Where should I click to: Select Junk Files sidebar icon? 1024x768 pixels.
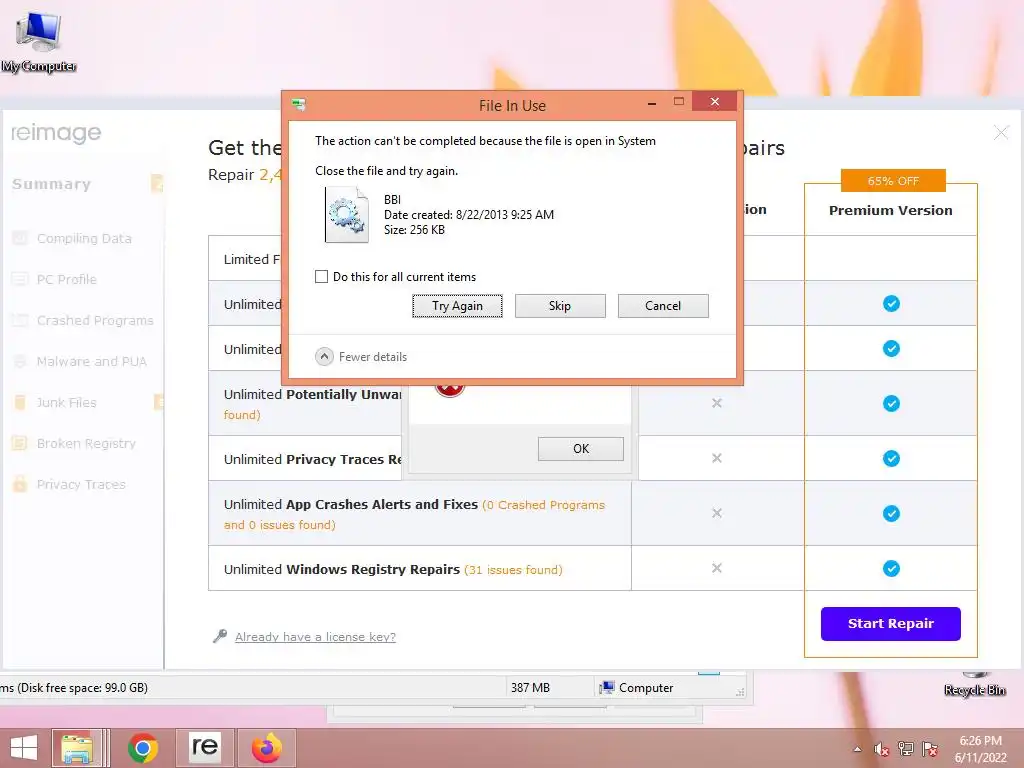[20, 402]
